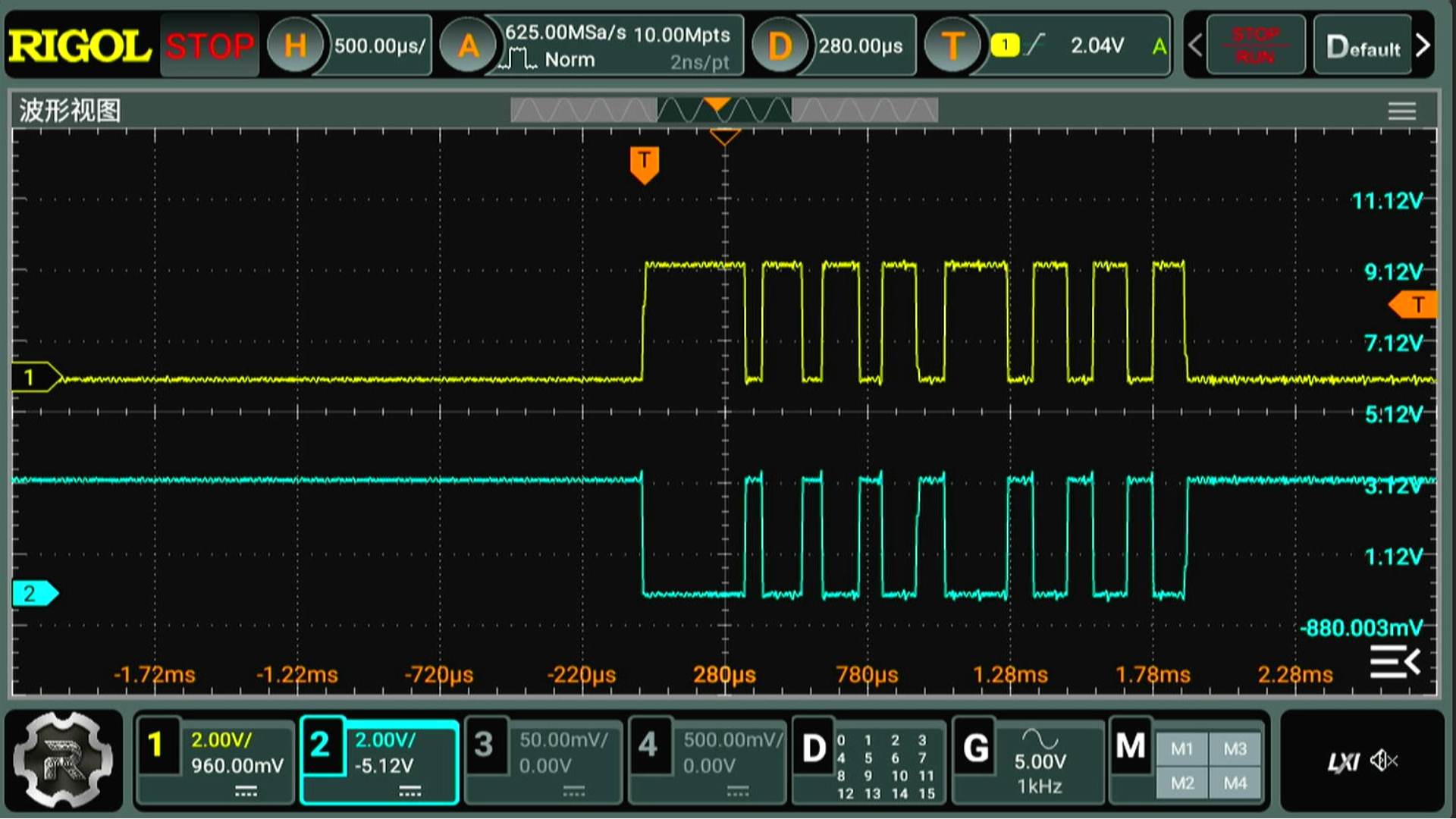Open acquisition settings via A icon
The width and height of the screenshot is (1456, 819).
pos(468,46)
